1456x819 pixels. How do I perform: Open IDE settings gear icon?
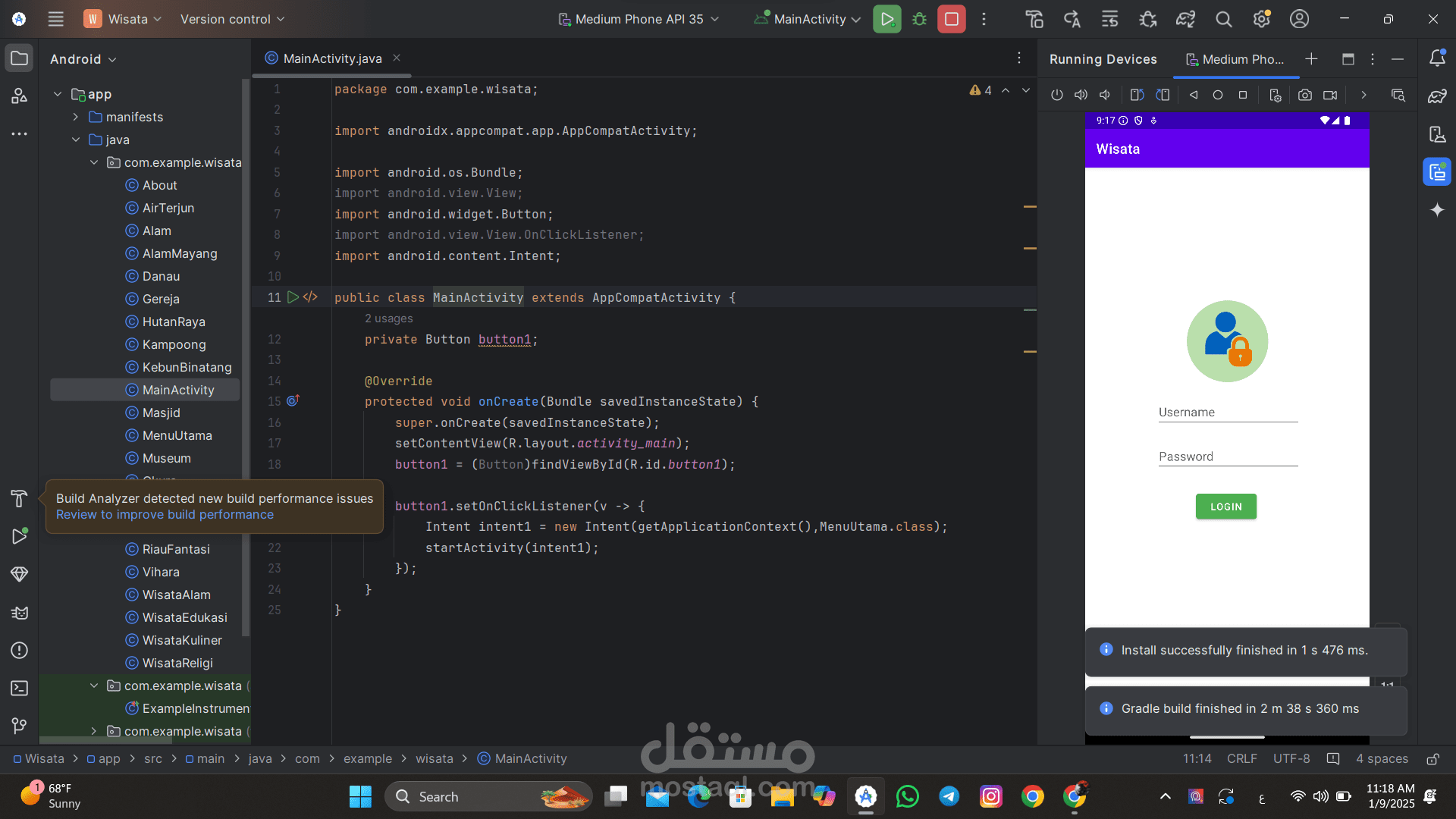click(x=1261, y=19)
